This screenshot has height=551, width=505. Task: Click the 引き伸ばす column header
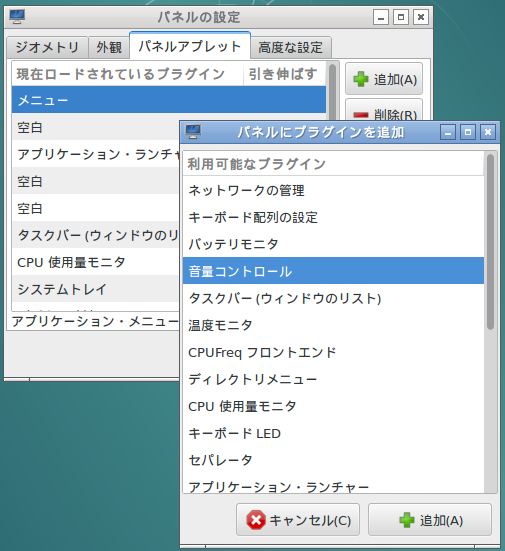click(284, 74)
